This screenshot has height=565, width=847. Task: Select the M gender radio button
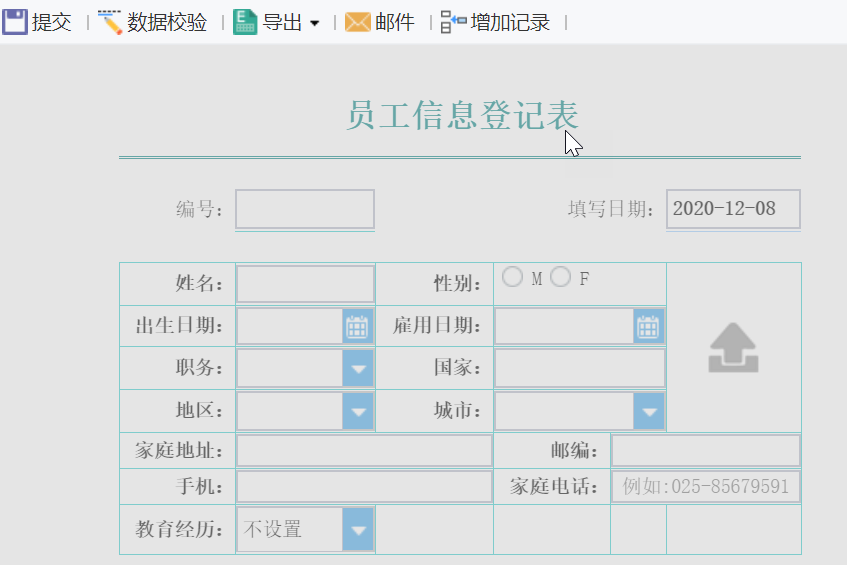(513, 278)
